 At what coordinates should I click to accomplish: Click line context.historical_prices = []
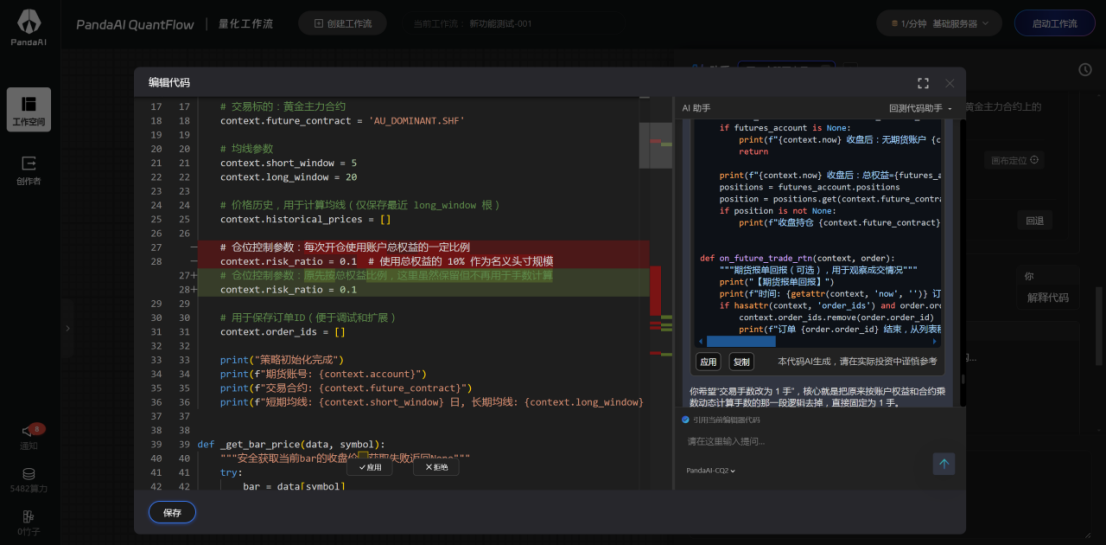(x=305, y=219)
